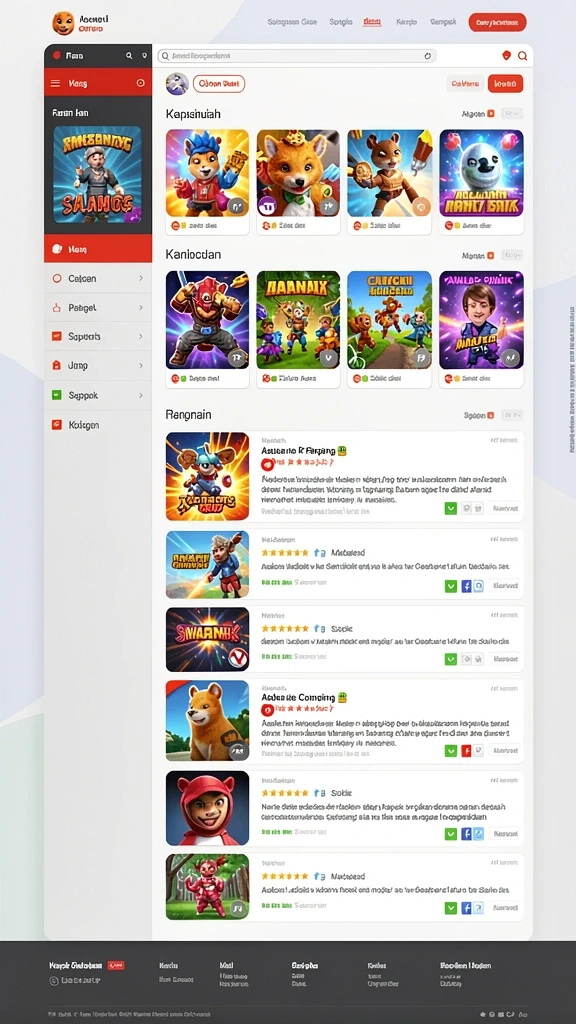Click the orange mascot logo in page header

pos(63,23)
